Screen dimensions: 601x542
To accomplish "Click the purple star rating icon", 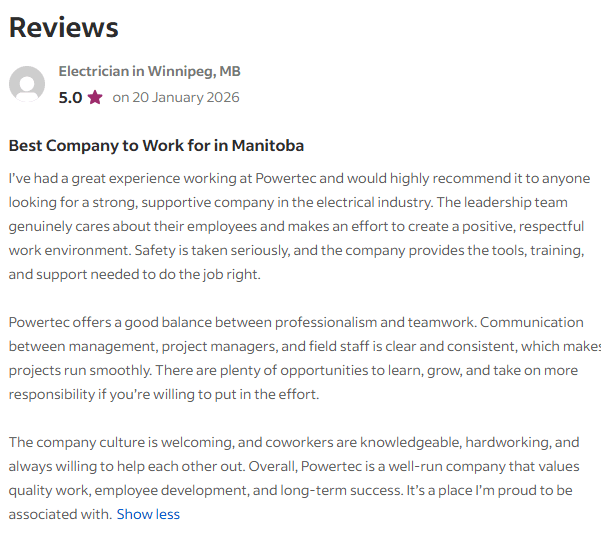I will point(95,98).
